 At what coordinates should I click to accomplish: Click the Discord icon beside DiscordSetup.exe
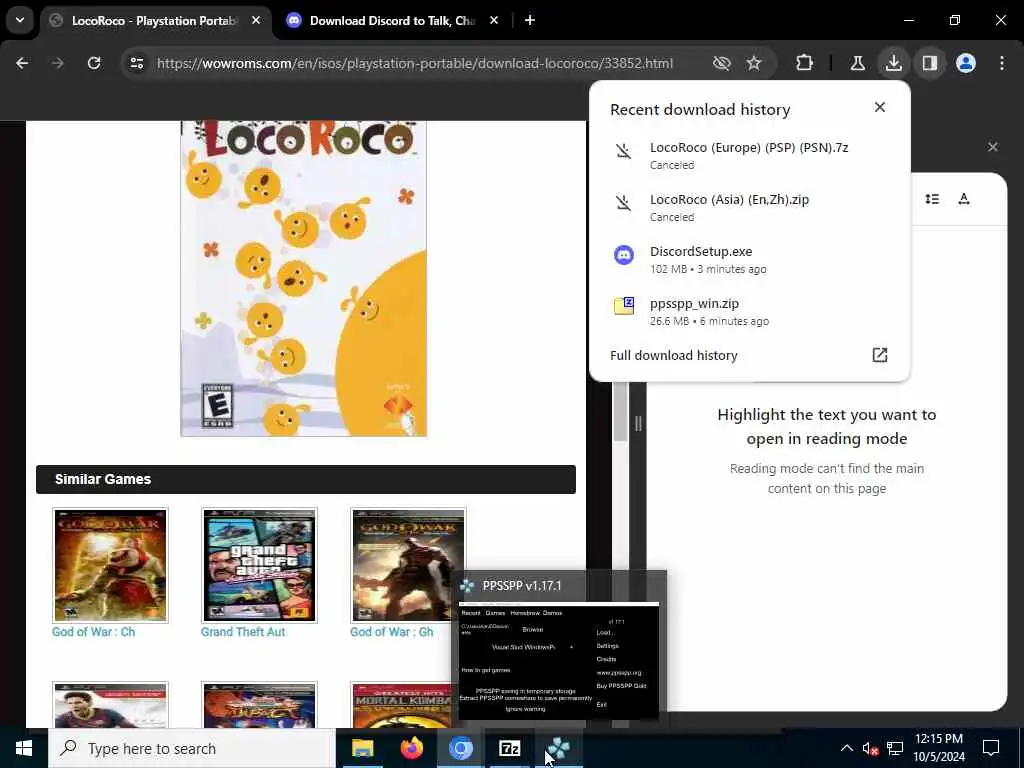[x=624, y=255]
